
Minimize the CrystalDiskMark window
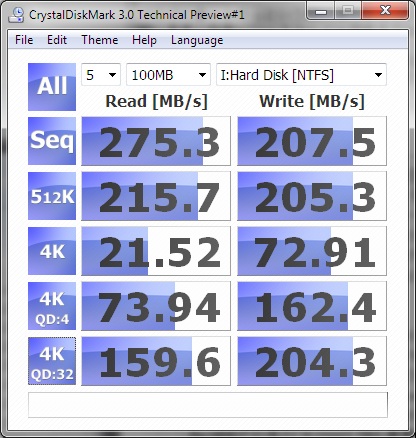point(321,11)
